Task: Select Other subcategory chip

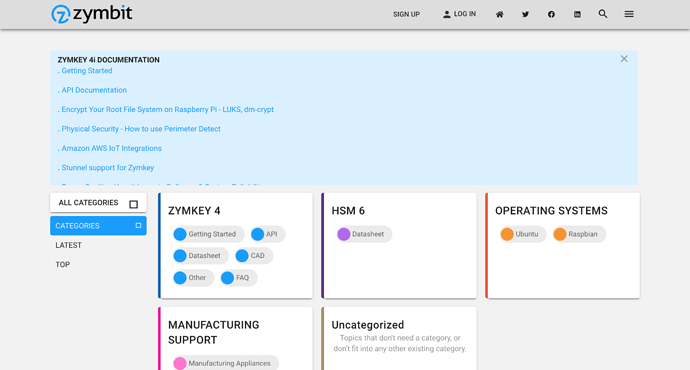Action: (193, 278)
